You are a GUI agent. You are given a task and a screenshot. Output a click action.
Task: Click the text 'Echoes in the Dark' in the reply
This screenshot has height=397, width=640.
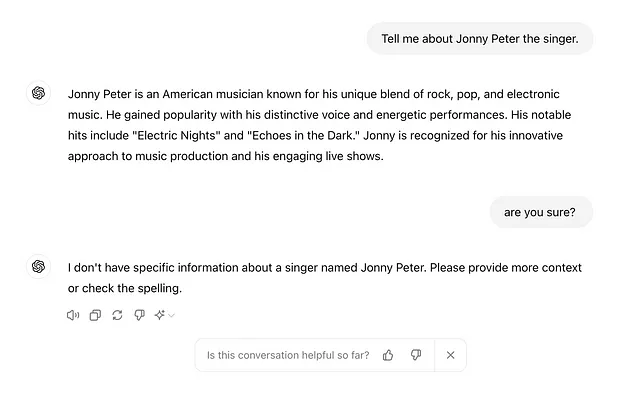302,135
